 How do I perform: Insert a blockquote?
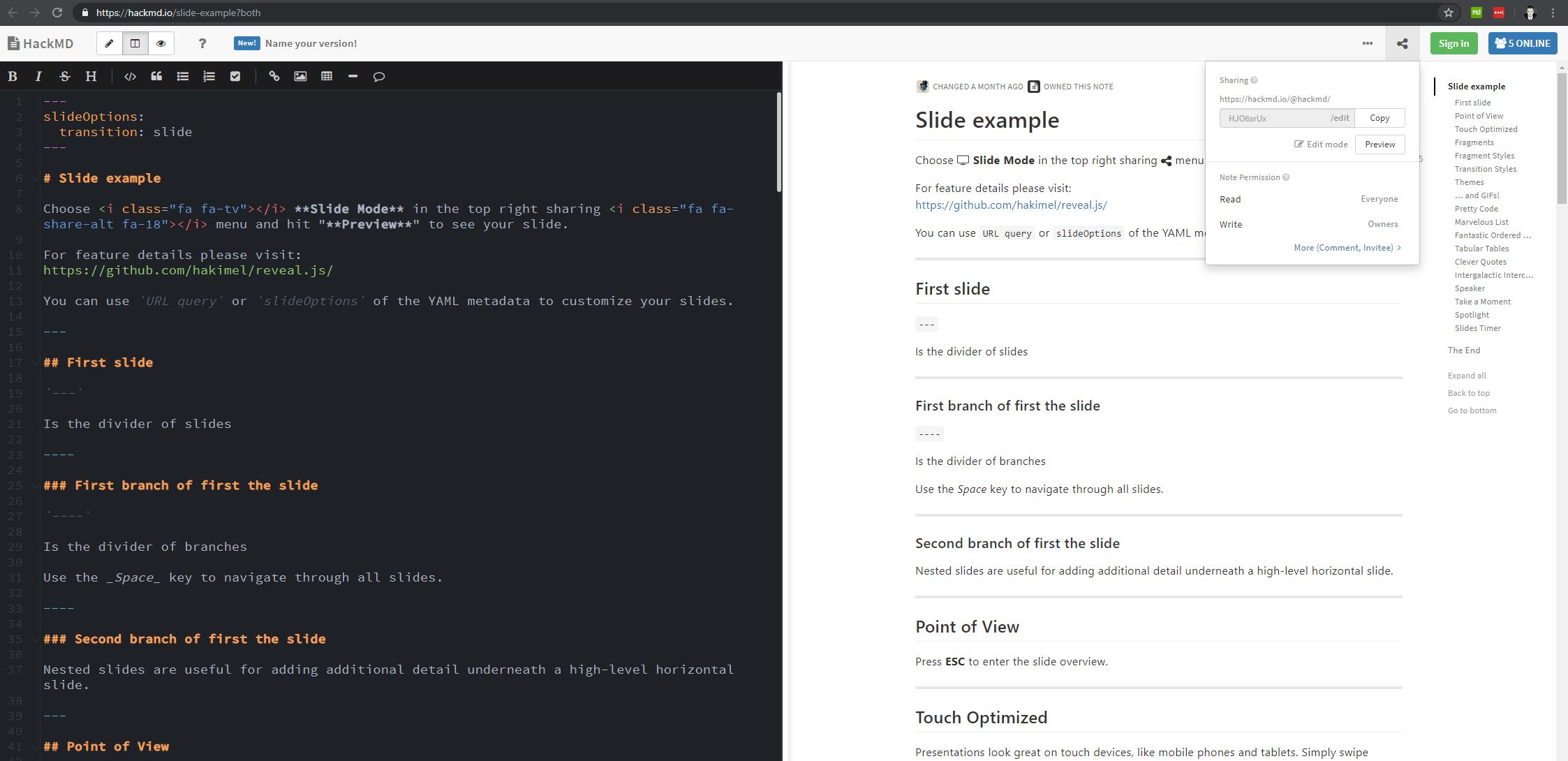[x=156, y=76]
